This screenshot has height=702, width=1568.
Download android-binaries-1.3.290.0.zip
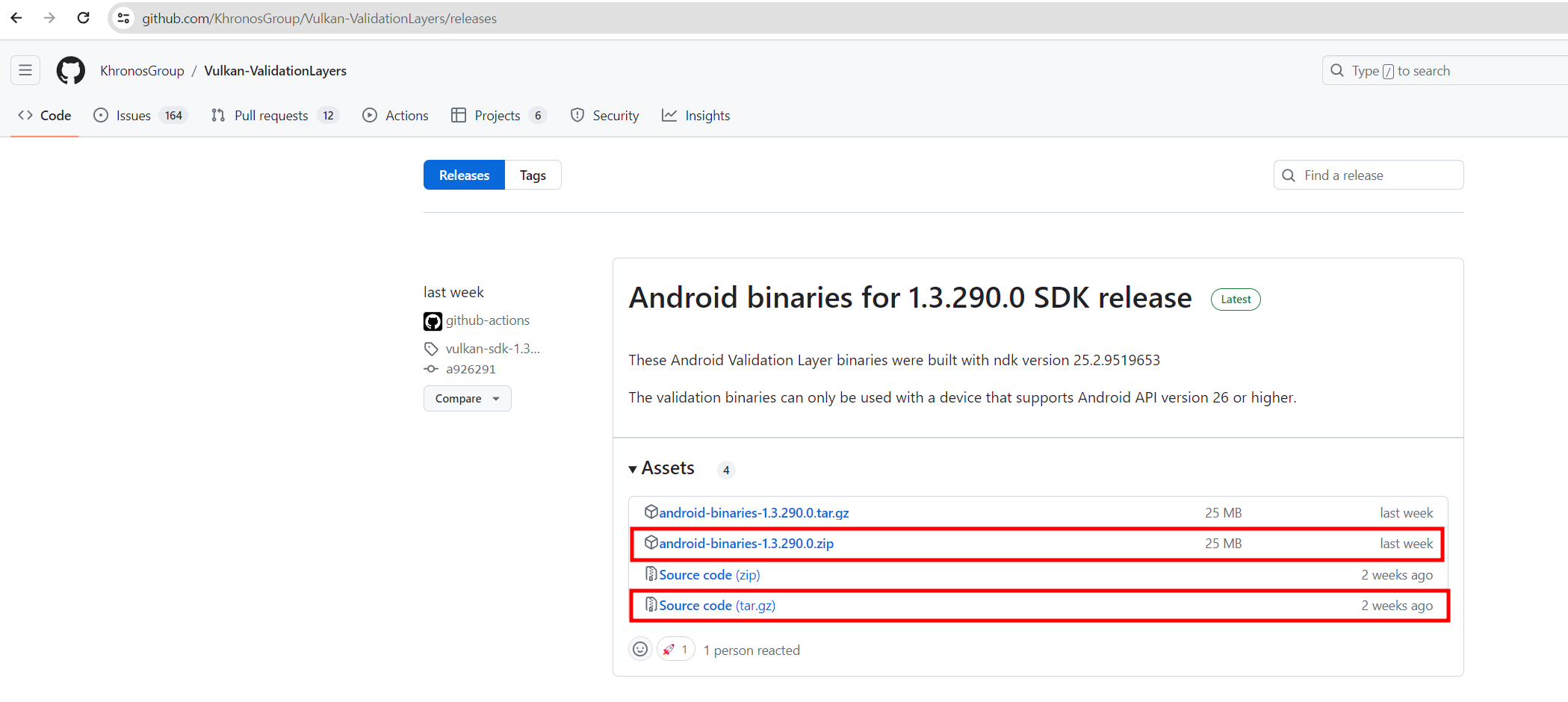point(746,544)
